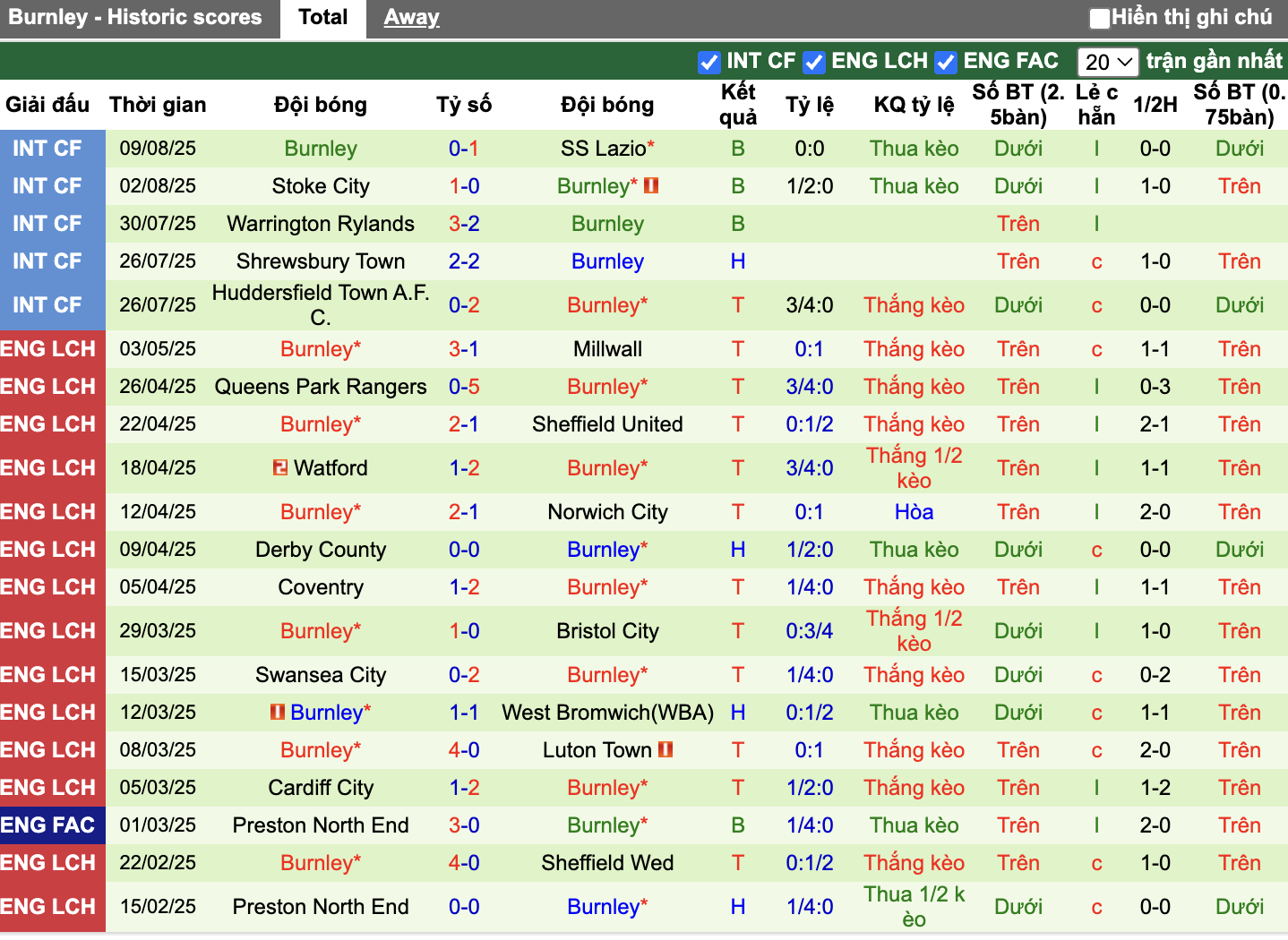Click the trận gần nhất label

point(1215,61)
